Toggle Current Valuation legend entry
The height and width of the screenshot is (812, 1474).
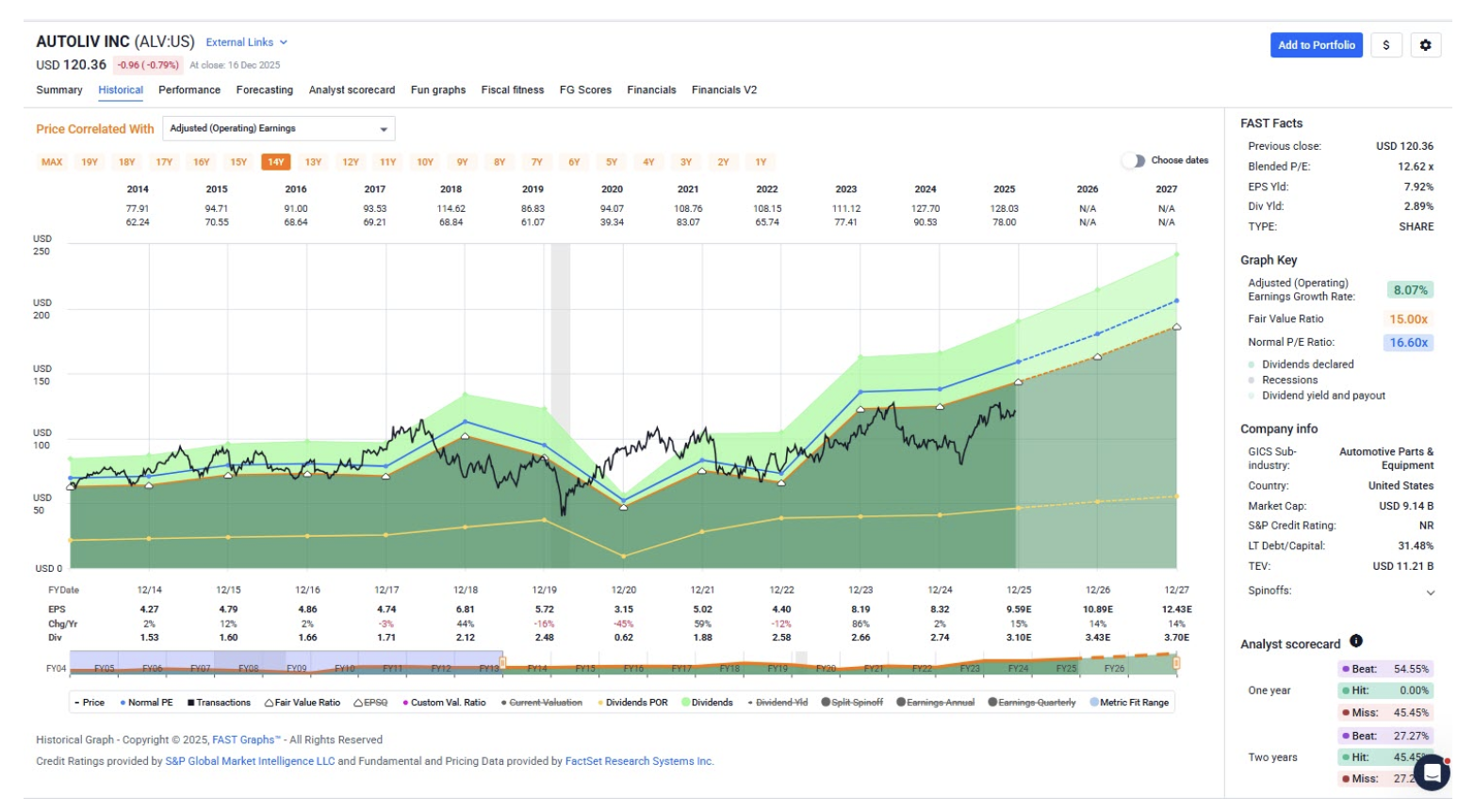tap(542, 703)
